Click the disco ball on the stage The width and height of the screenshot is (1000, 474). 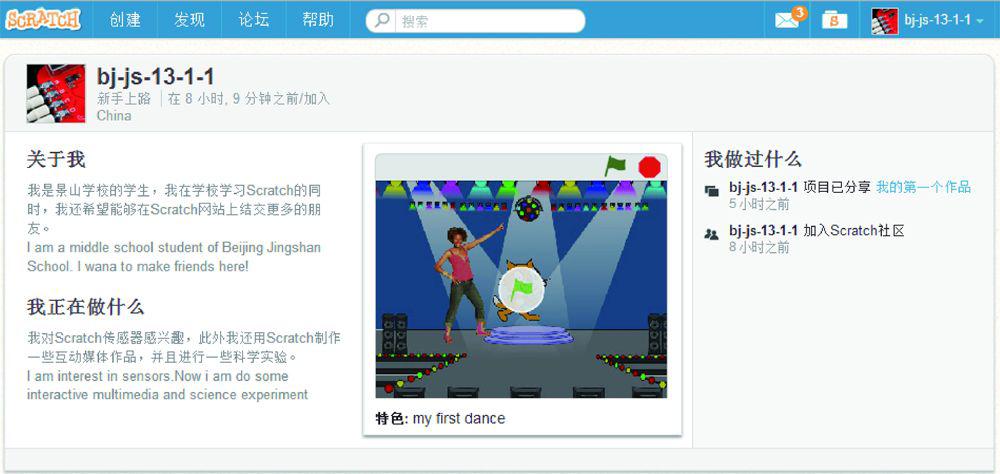[x=528, y=209]
